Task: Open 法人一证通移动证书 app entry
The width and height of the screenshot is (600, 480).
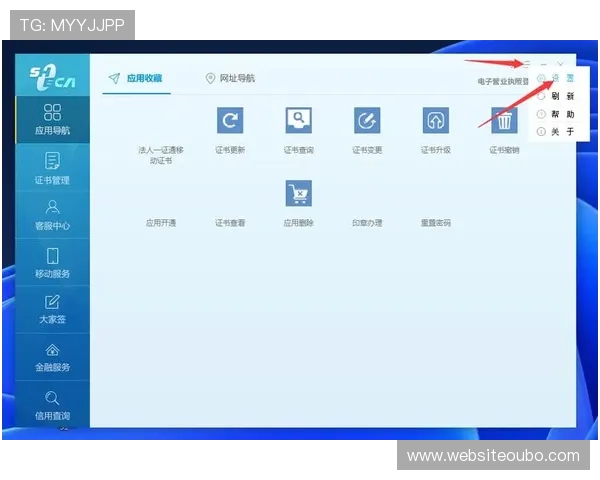Action: click(161, 155)
